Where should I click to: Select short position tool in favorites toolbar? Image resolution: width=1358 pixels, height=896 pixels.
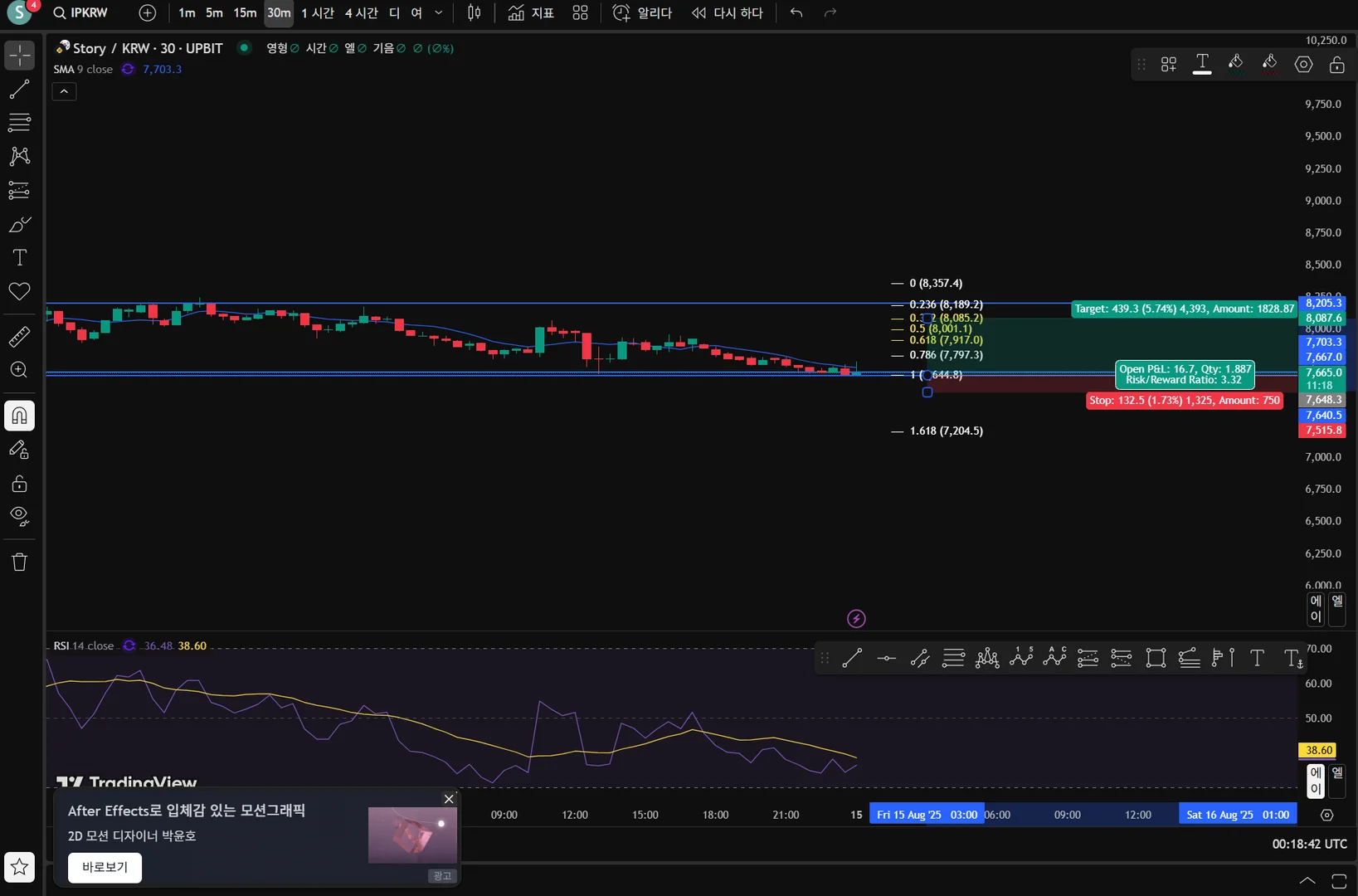pos(1122,659)
